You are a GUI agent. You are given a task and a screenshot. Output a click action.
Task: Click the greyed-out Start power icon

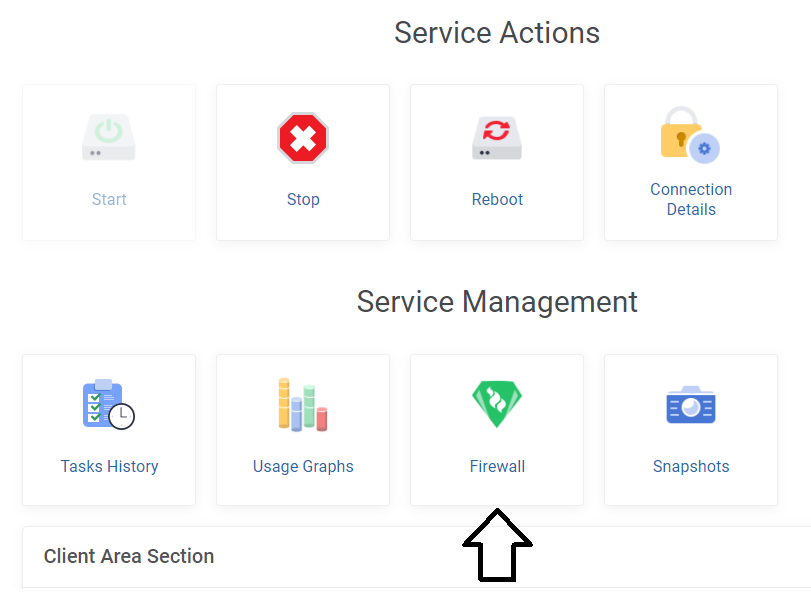109,138
